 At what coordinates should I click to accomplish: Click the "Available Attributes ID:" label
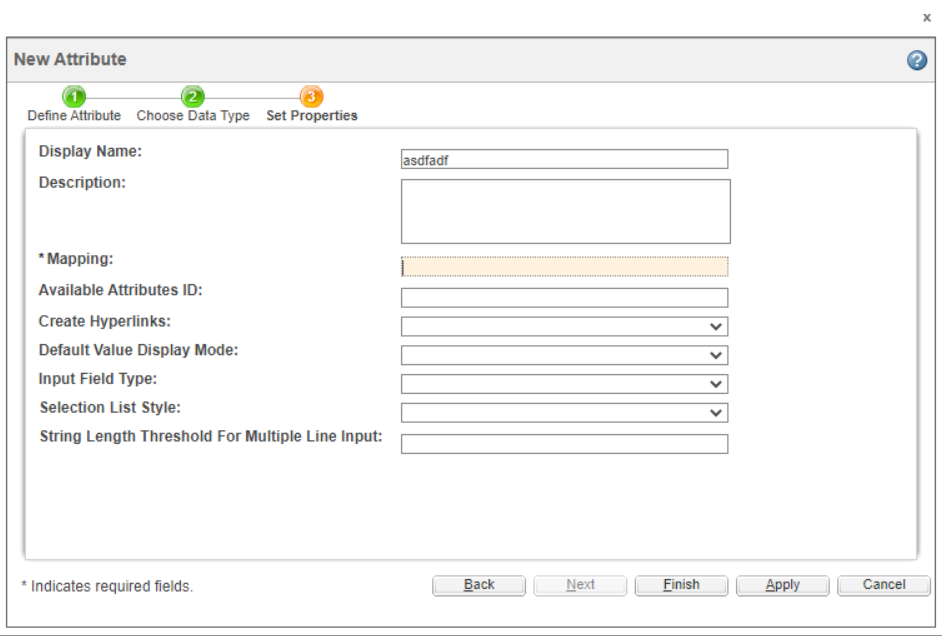pos(120,290)
